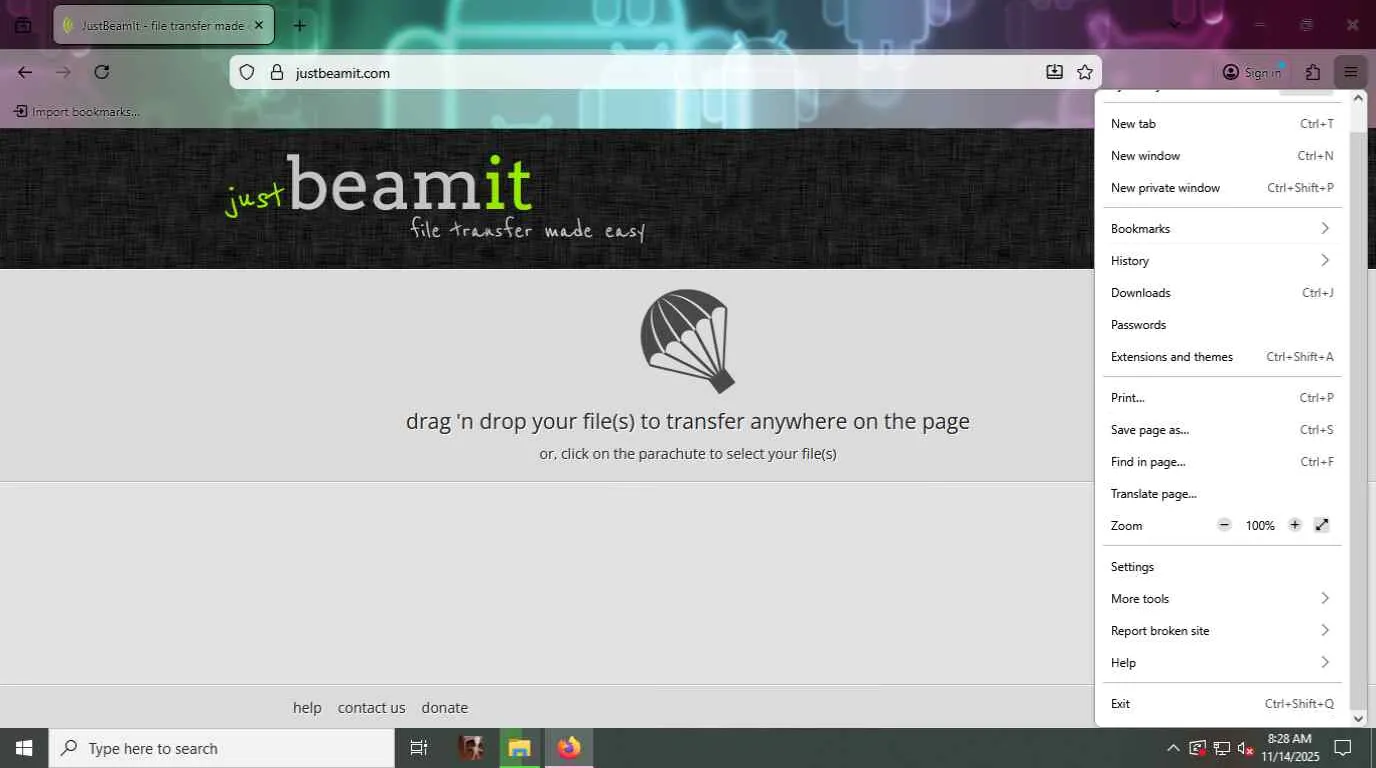Expand the Help submenu
This screenshot has width=1376, height=768.
coord(1222,663)
